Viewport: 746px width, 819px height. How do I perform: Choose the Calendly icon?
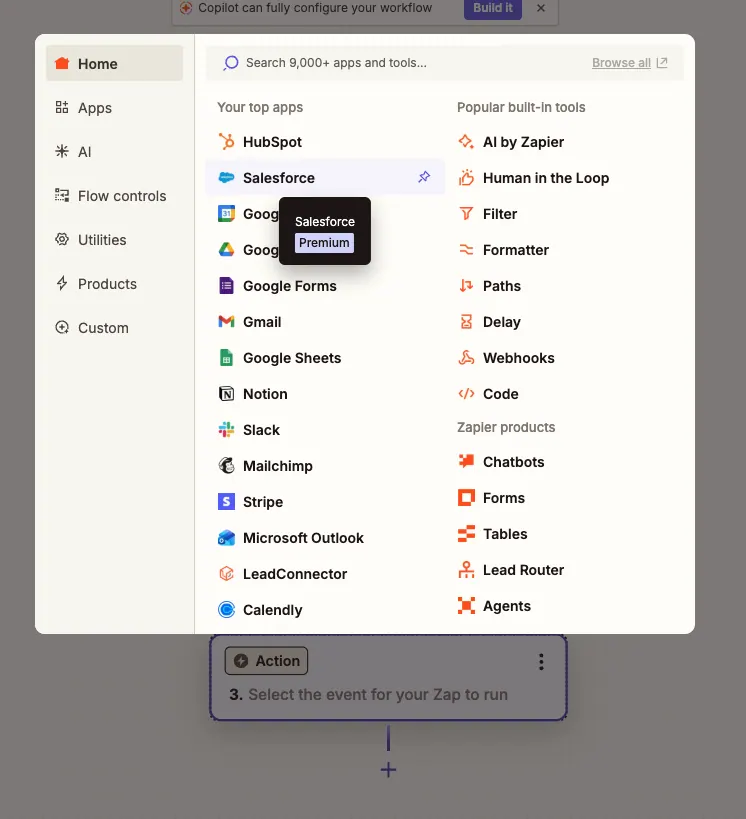226,610
